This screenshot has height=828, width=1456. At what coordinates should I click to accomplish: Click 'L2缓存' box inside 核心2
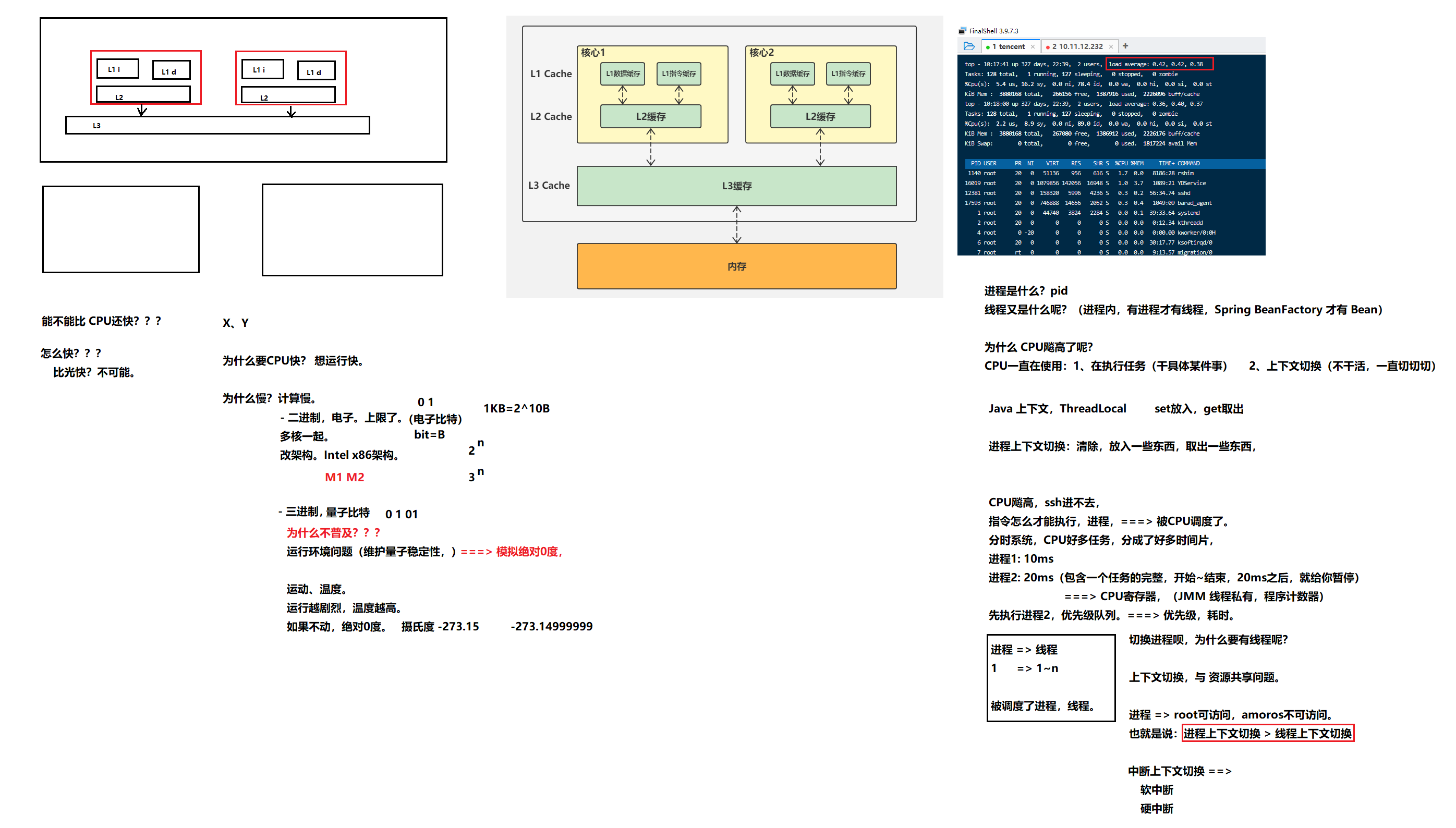pos(820,117)
